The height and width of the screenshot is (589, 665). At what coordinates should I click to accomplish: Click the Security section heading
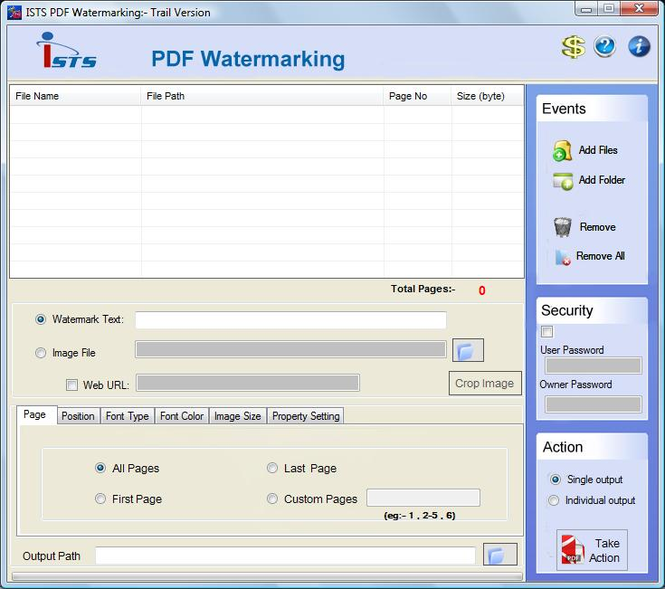point(567,311)
